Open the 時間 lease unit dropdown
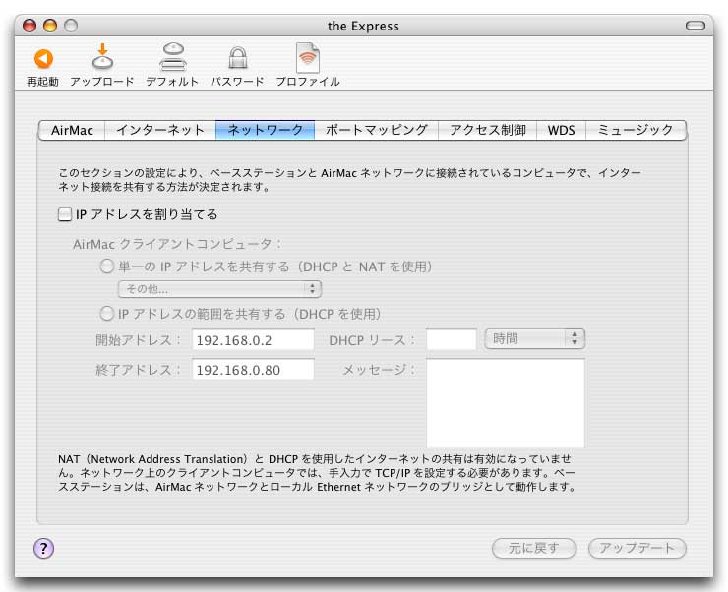The image size is (728, 592). (534, 338)
